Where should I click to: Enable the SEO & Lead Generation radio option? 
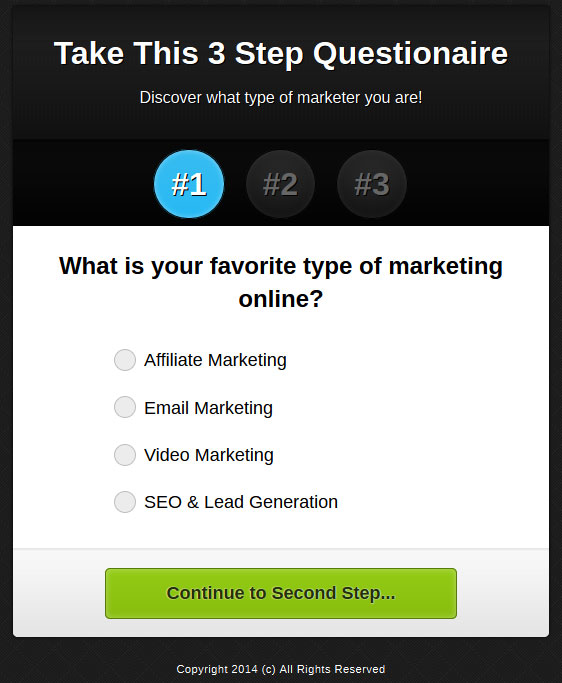tap(125, 502)
